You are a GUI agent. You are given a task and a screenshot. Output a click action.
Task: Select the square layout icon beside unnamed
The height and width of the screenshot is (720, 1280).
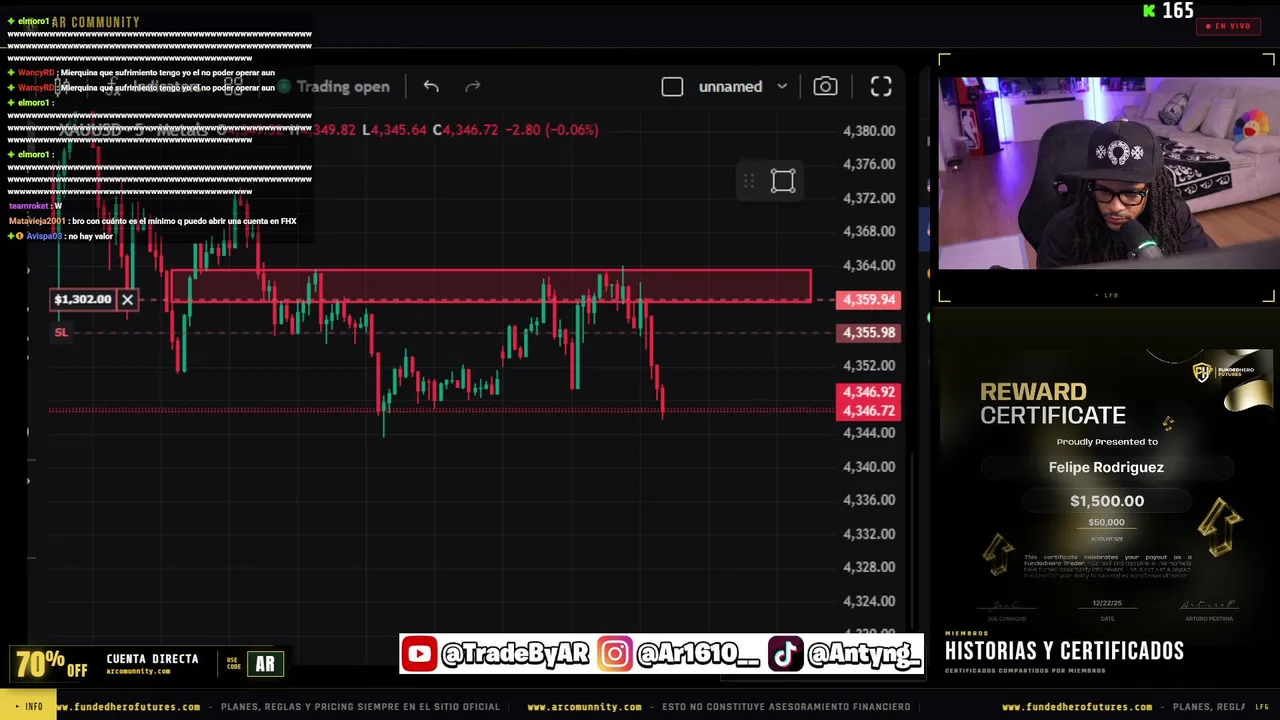click(672, 87)
